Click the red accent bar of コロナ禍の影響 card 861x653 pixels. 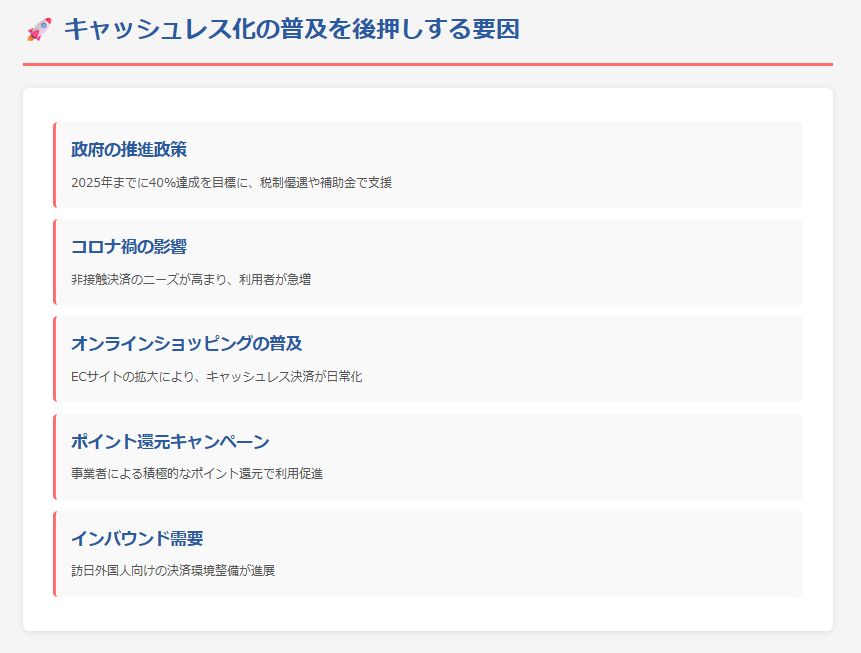click(x=54, y=260)
